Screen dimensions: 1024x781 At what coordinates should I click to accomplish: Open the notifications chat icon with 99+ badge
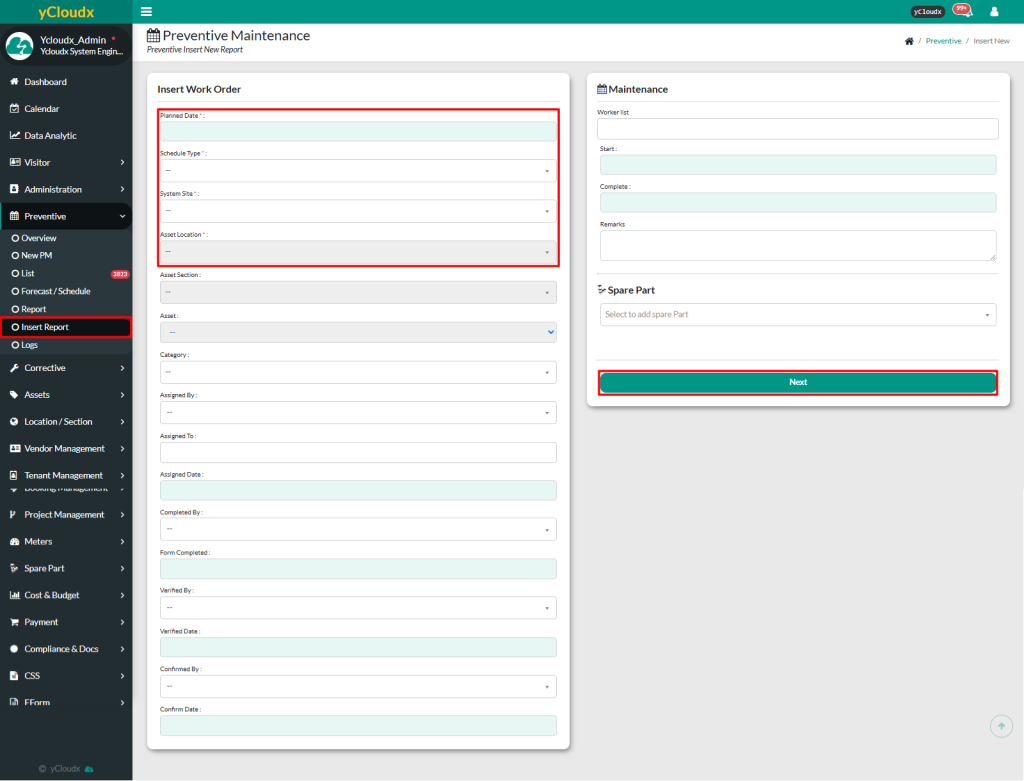[x=961, y=11]
